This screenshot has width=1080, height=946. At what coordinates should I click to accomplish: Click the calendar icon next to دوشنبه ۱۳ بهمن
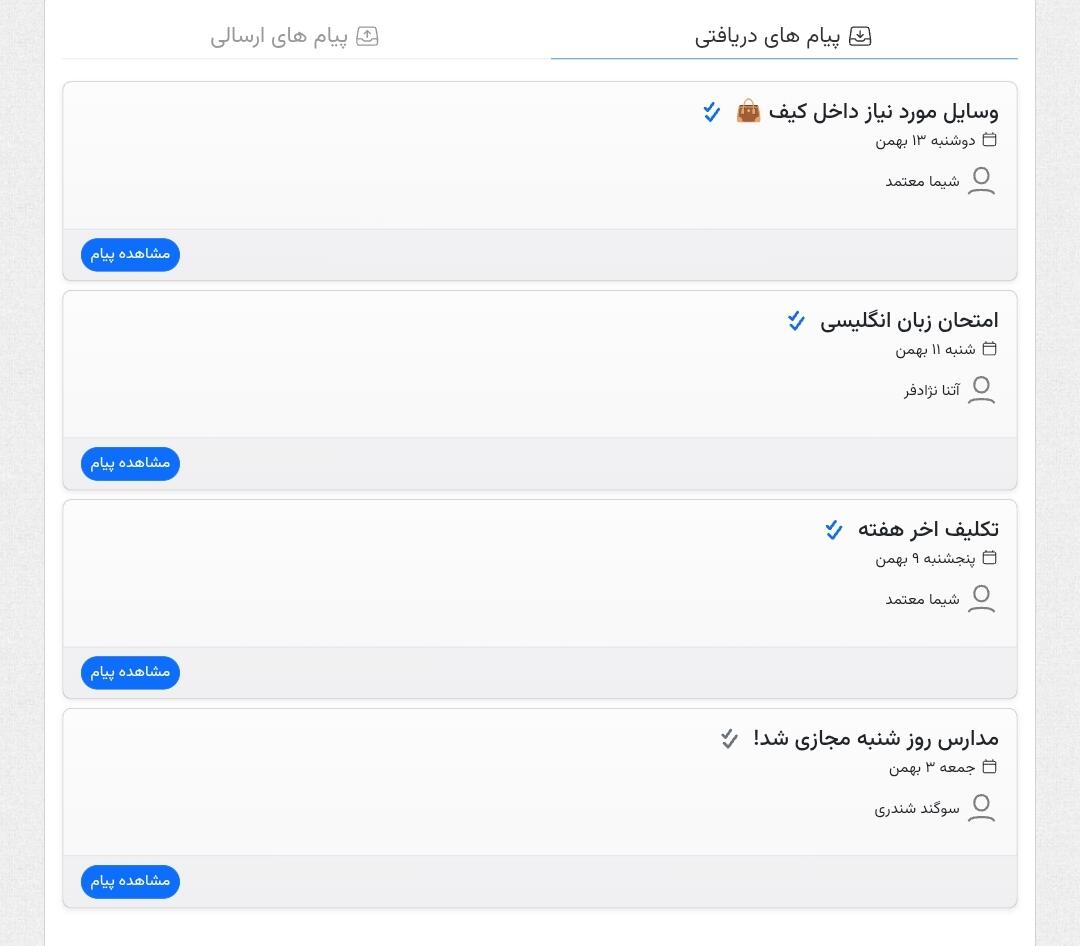(x=989, y=140)
